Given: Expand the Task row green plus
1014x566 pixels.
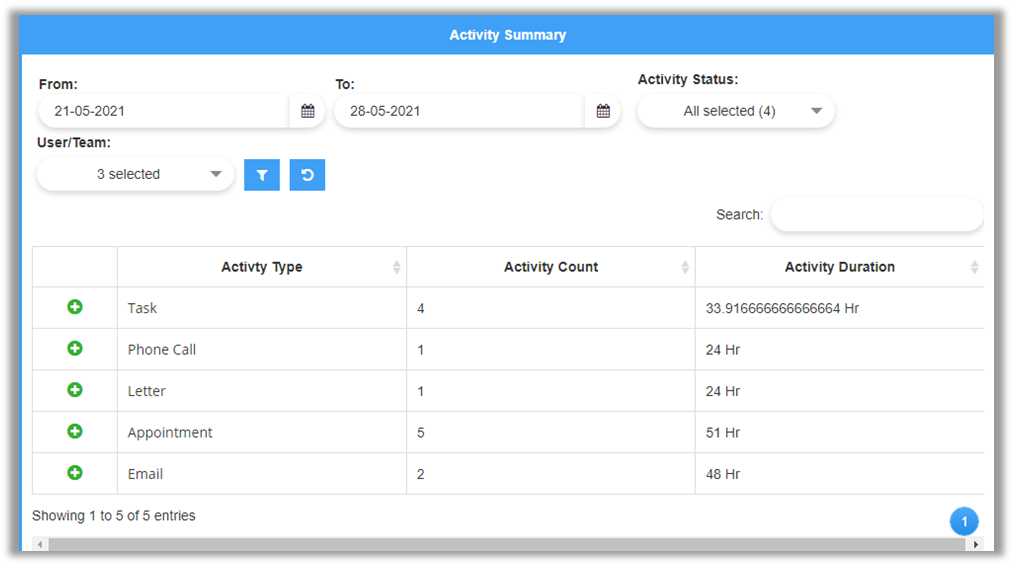Looking at the screenshot, I should (x=75, y=307).
